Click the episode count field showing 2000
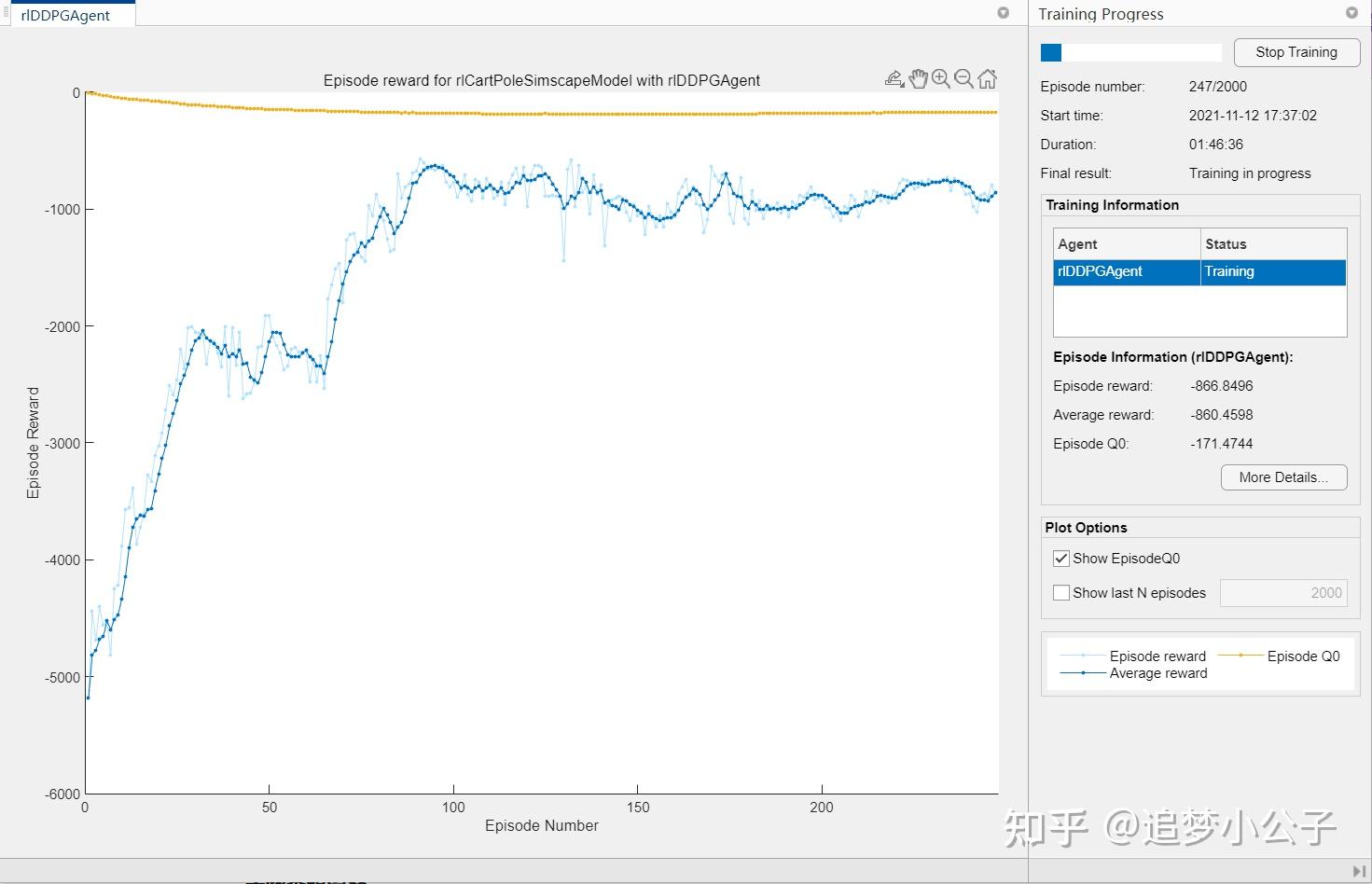 (x=1283, y=592)
